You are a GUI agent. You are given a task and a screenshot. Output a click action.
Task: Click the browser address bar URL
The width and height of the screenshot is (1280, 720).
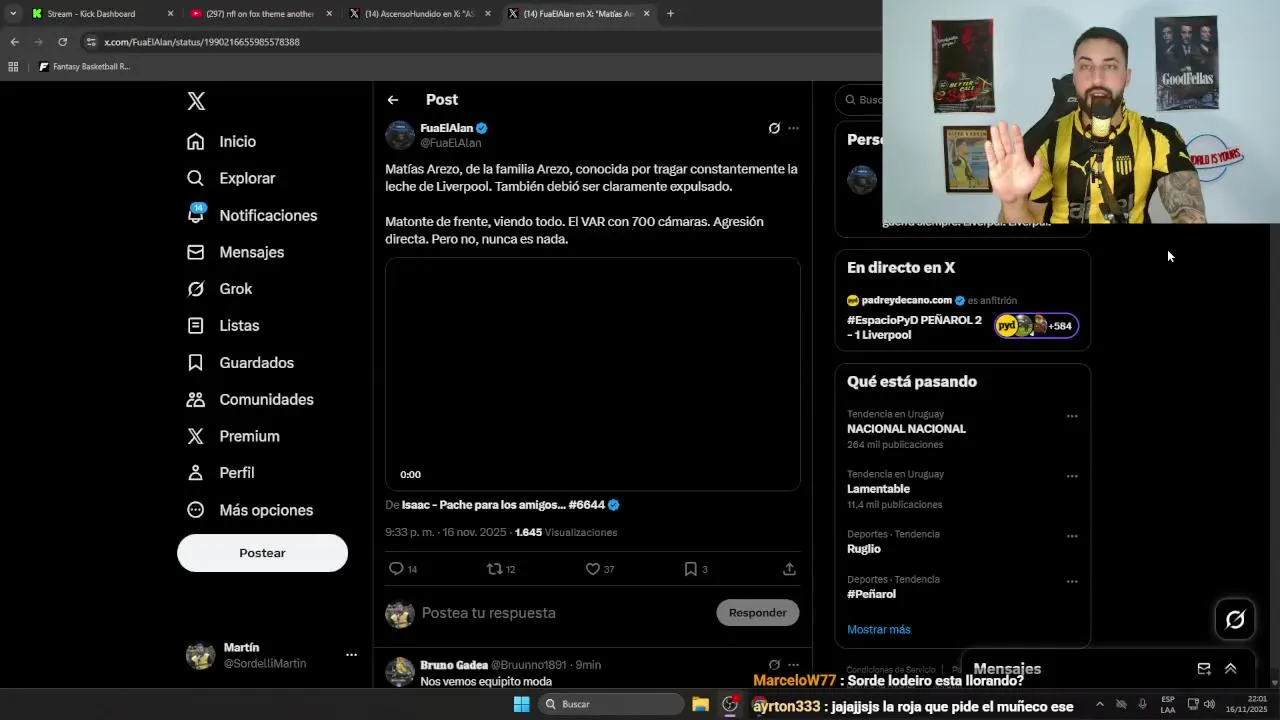click(202, 42)
